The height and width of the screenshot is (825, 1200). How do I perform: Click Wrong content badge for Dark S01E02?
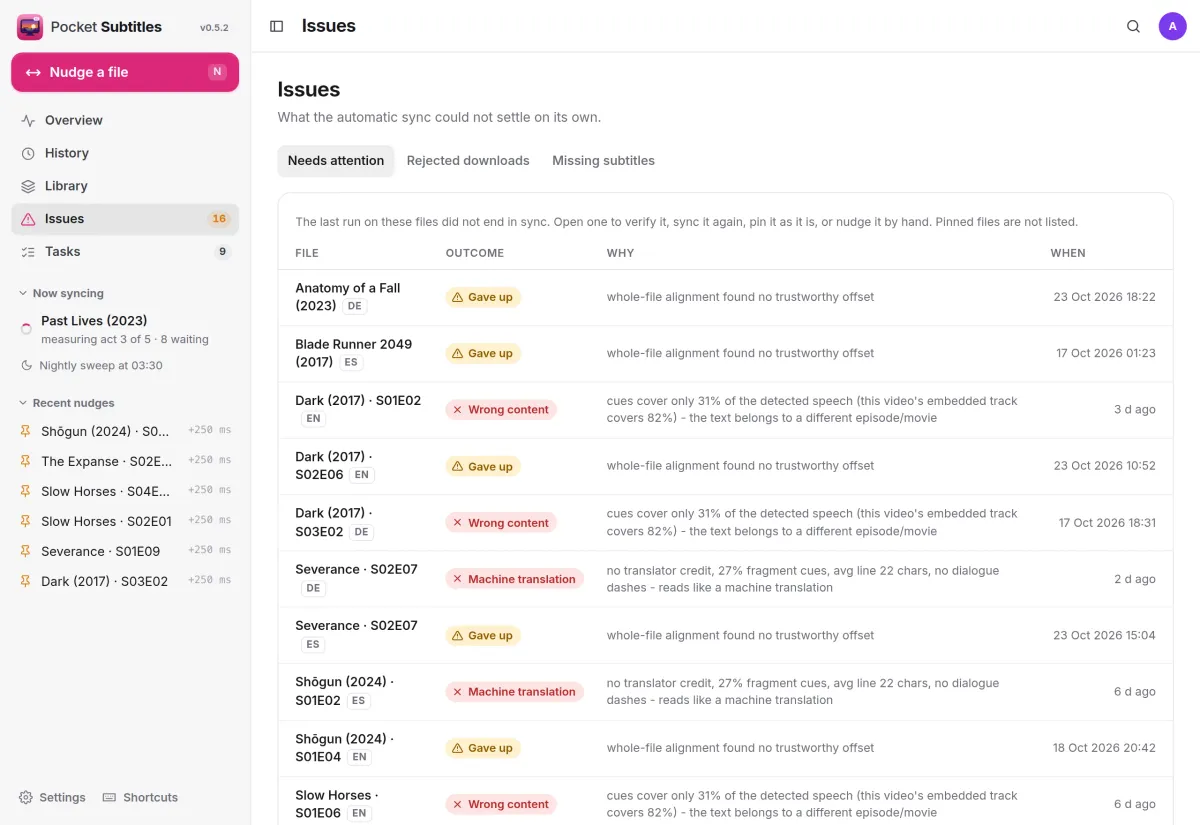click(501, 410)
